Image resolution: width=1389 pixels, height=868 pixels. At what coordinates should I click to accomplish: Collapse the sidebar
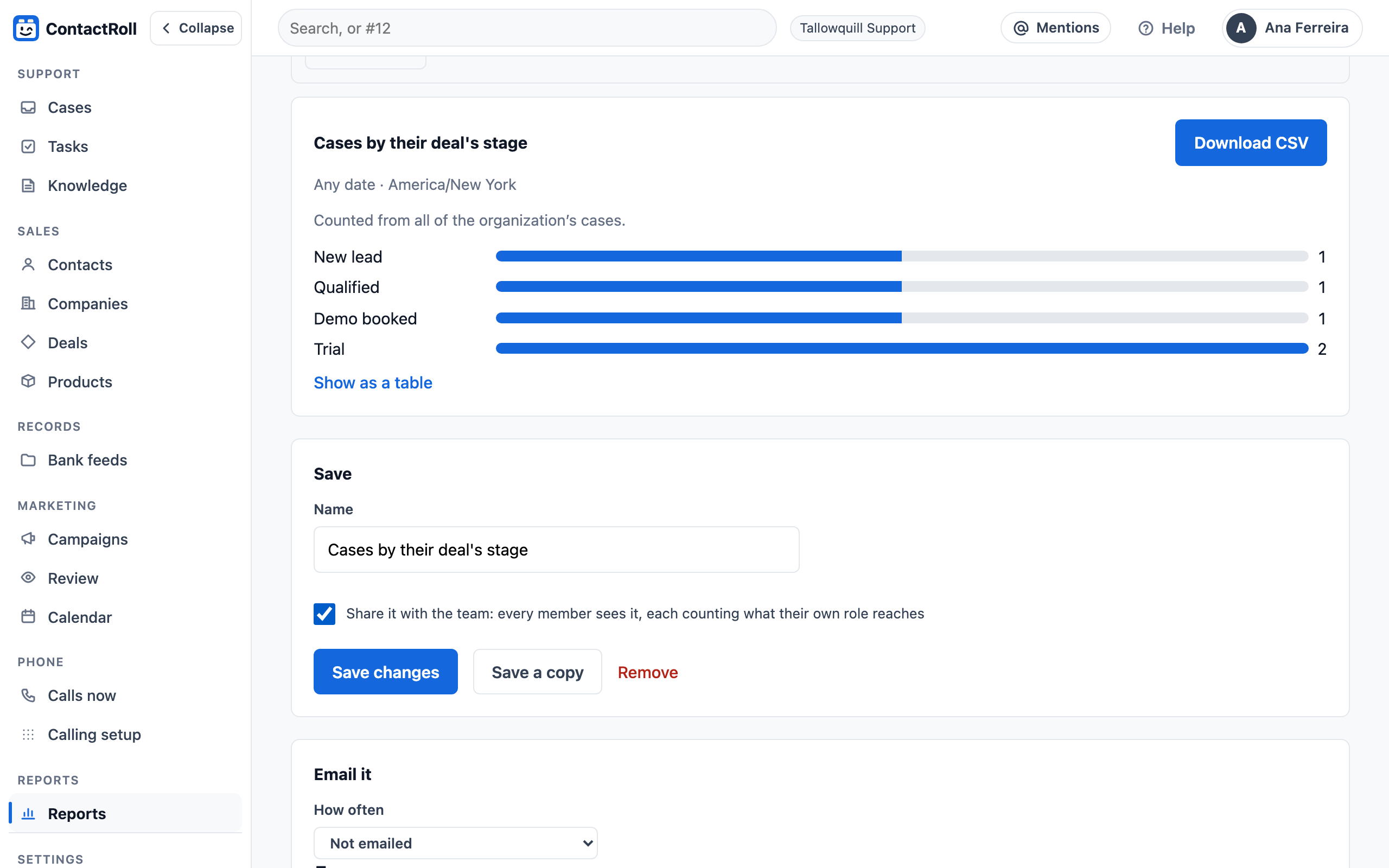click(196, 28)
